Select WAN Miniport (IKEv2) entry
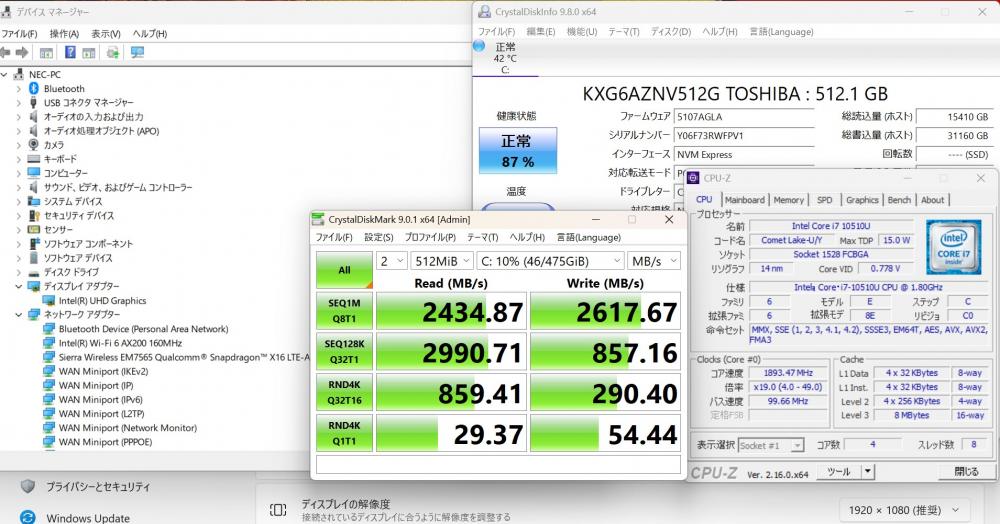This screenshot has width=1000, height=524. (x=103, y=371)
